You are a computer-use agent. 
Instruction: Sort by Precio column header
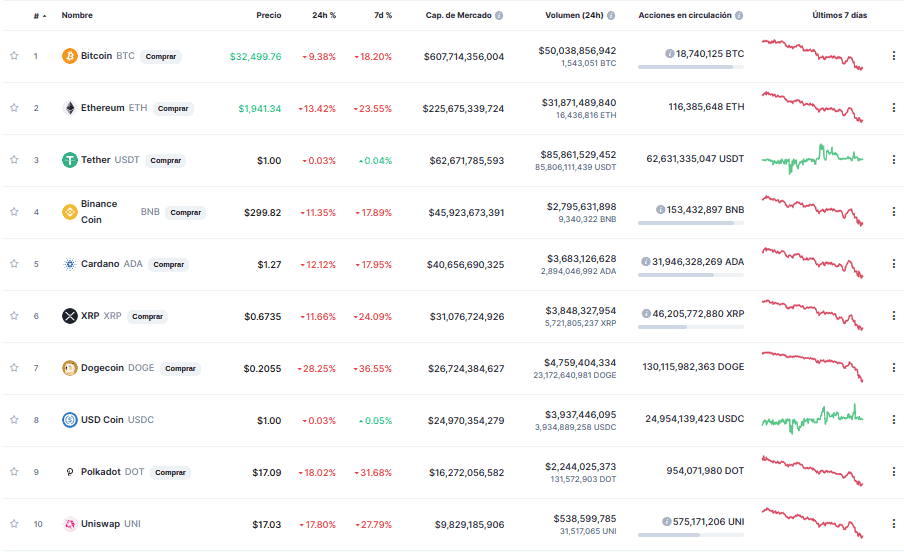click(269, 15)
